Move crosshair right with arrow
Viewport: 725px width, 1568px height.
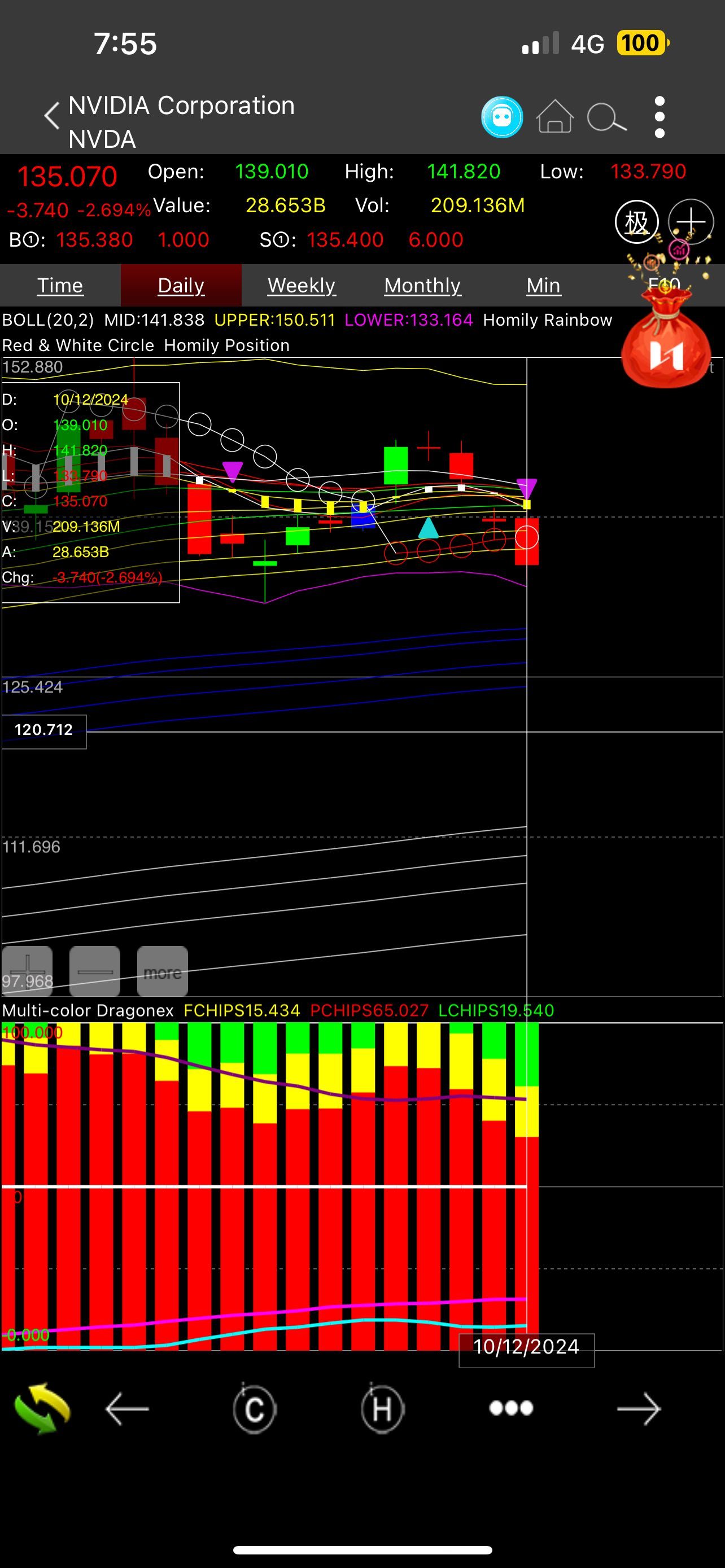(639, 1408)
